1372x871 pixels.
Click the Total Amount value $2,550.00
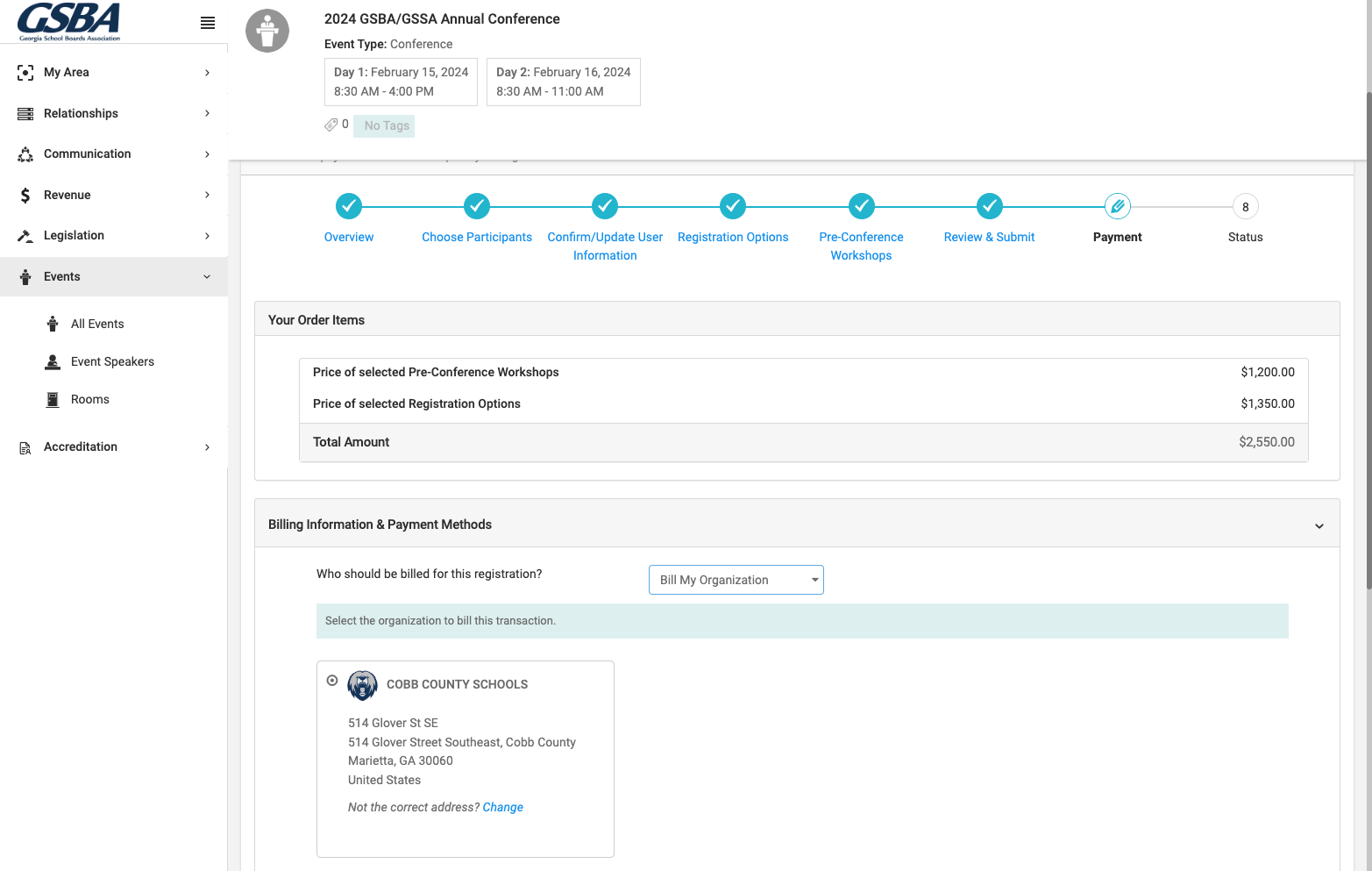tap(1267, 442)
